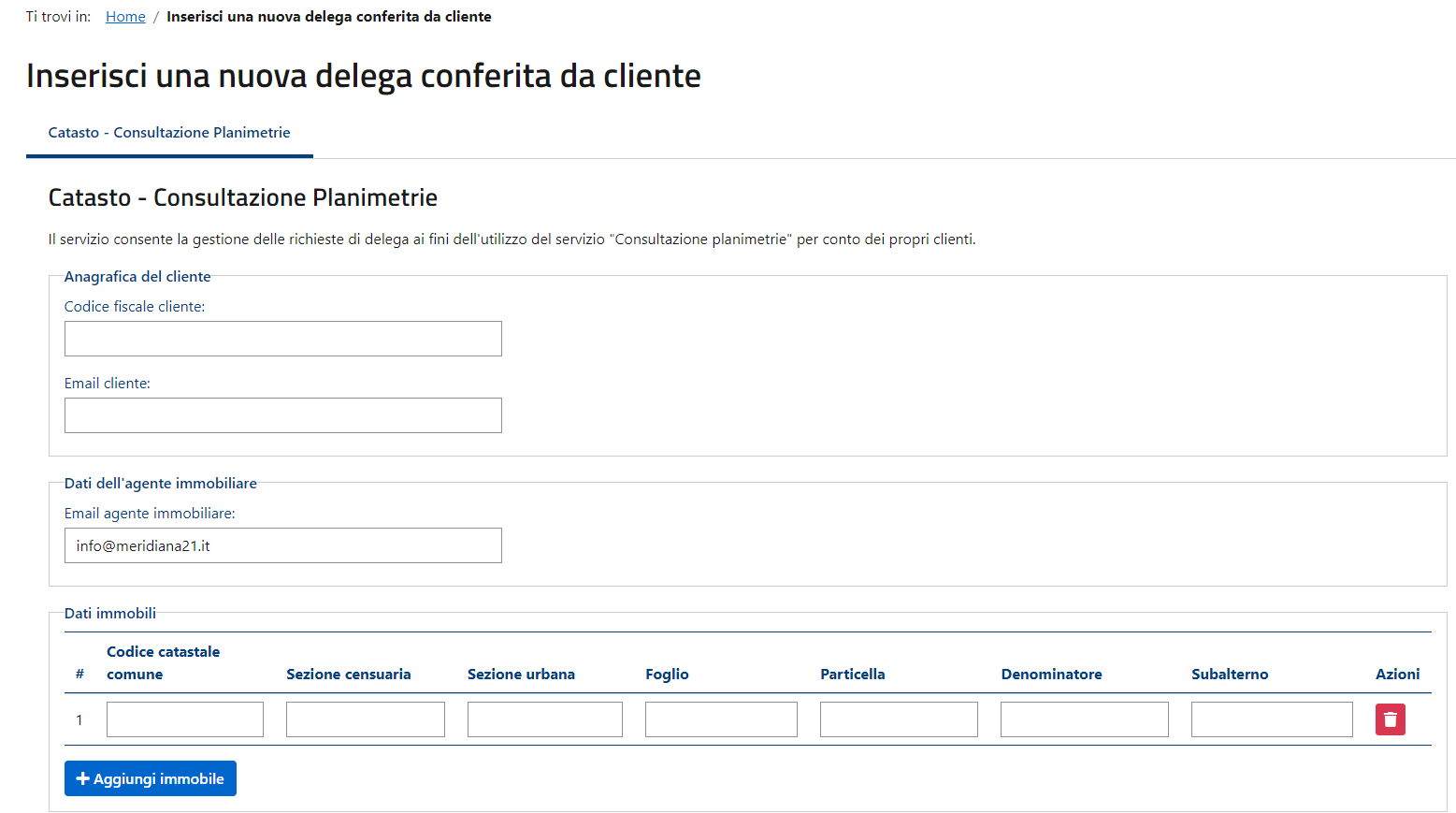The width and height of the screenshot is (1456, 813).
Task: Click the plus icon on Aggiungi immobile
Action: click(82, 778)
